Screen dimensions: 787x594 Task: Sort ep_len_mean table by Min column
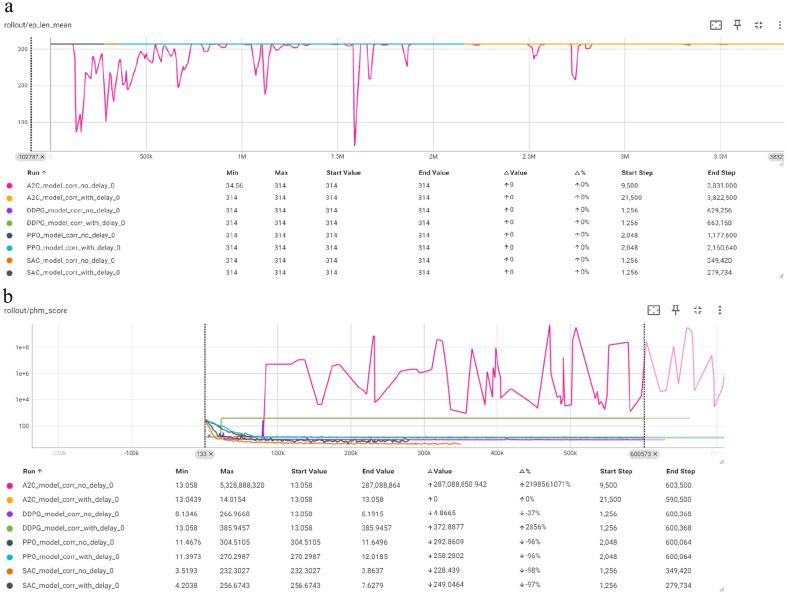pyautogui.click(x=232, y=173)
